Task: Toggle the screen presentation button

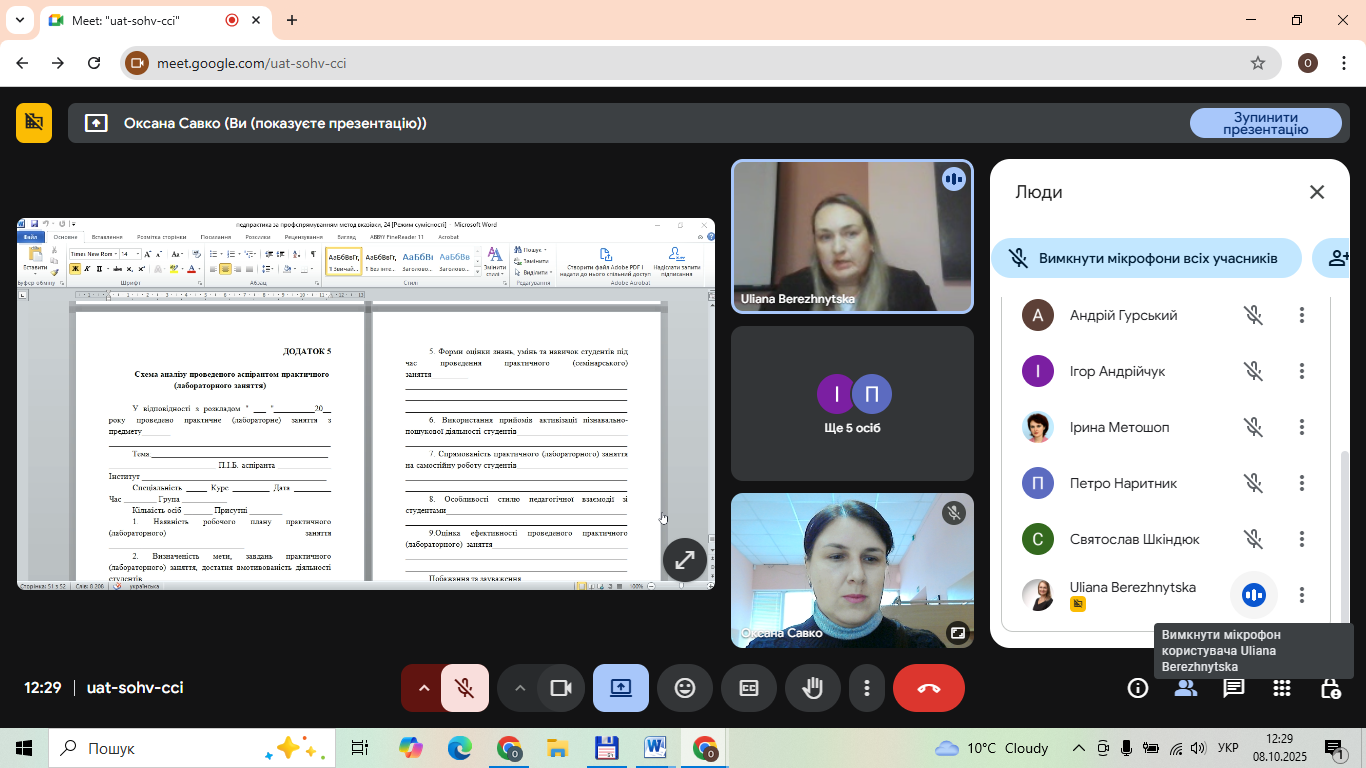Action: coord(621,688)
